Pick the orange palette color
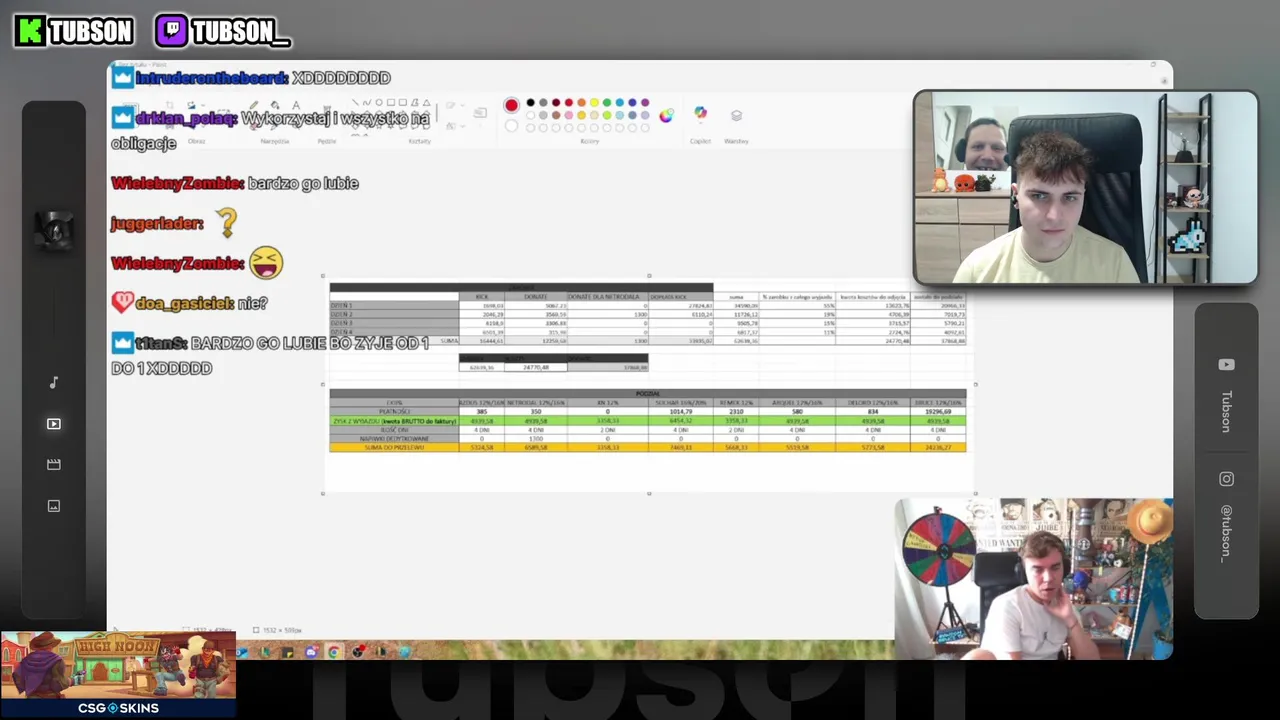 pyautogui.click(x=582, y=102)
